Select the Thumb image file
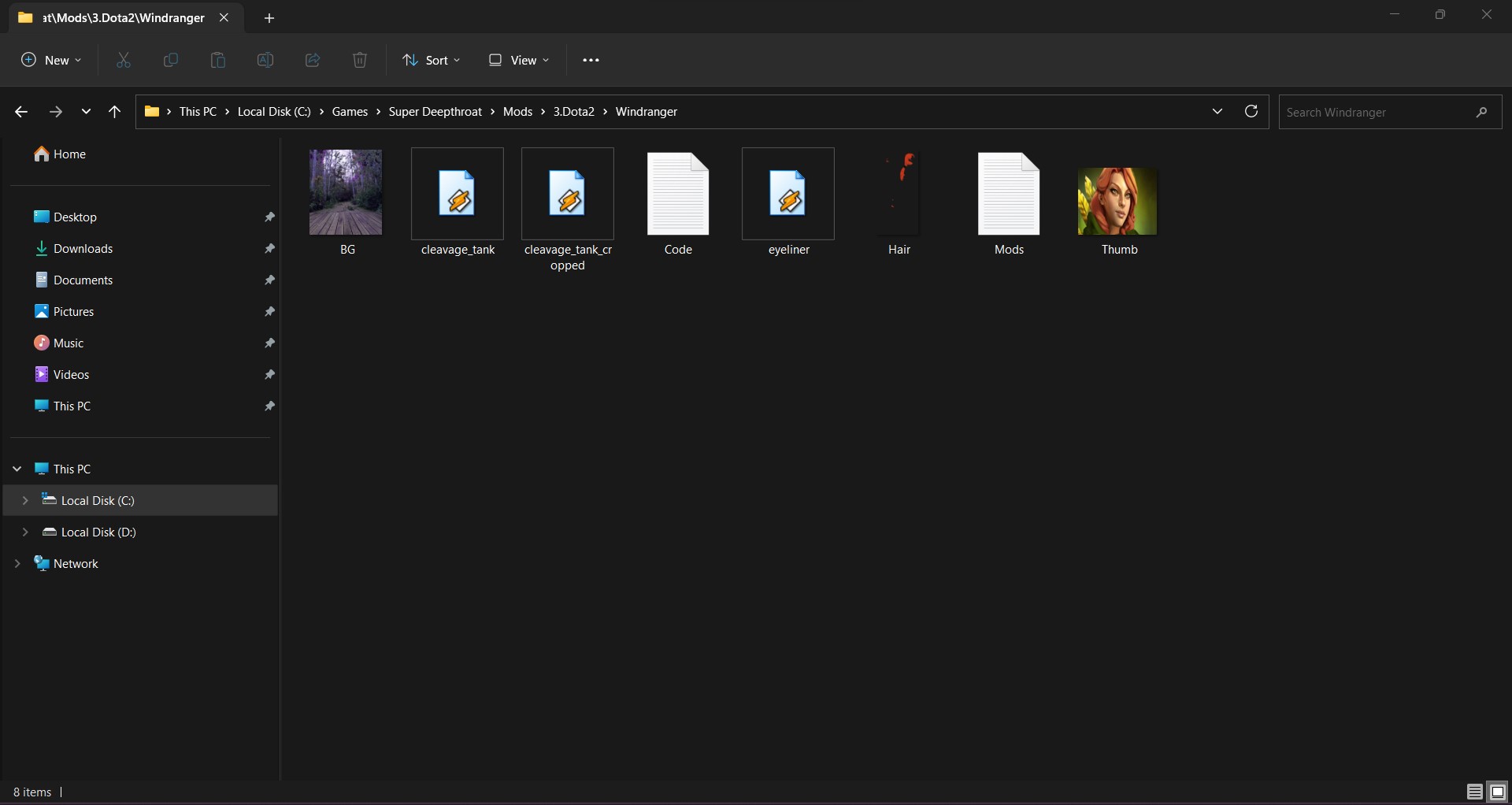 coord(1117,203)
